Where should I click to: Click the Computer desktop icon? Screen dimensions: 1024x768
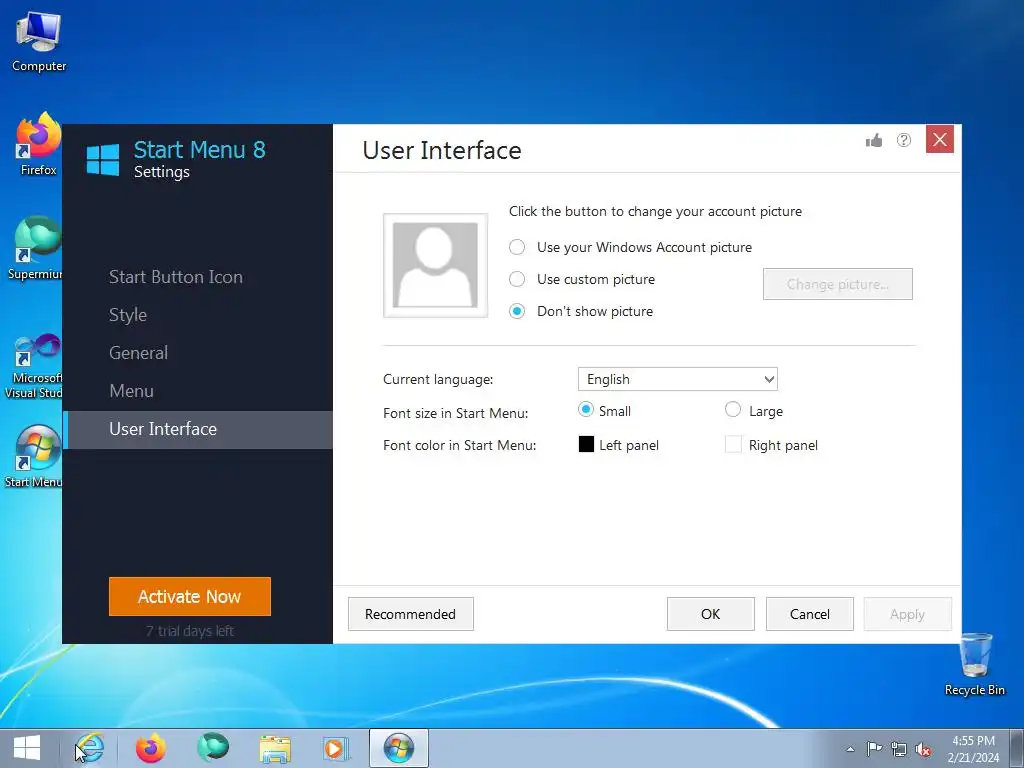[x=39, y=42]
